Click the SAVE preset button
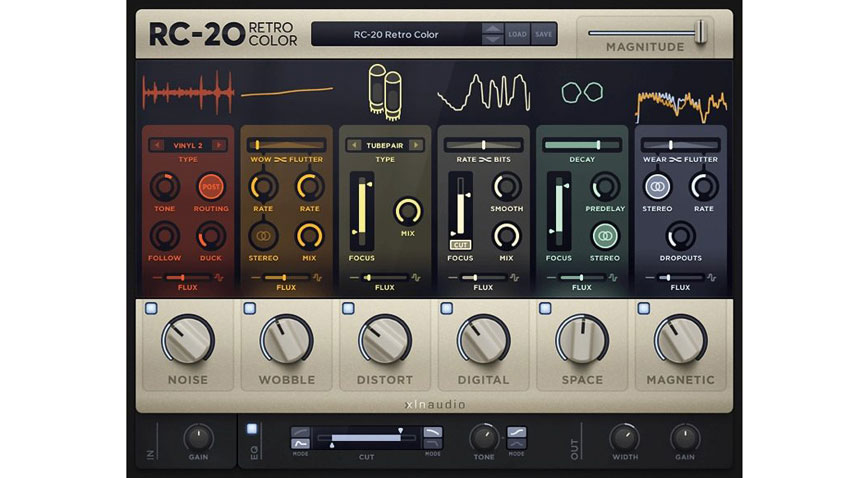 (544, 34)
